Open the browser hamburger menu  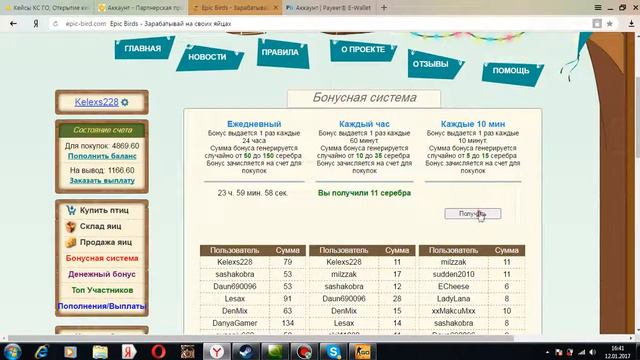(x=598, y=7)
